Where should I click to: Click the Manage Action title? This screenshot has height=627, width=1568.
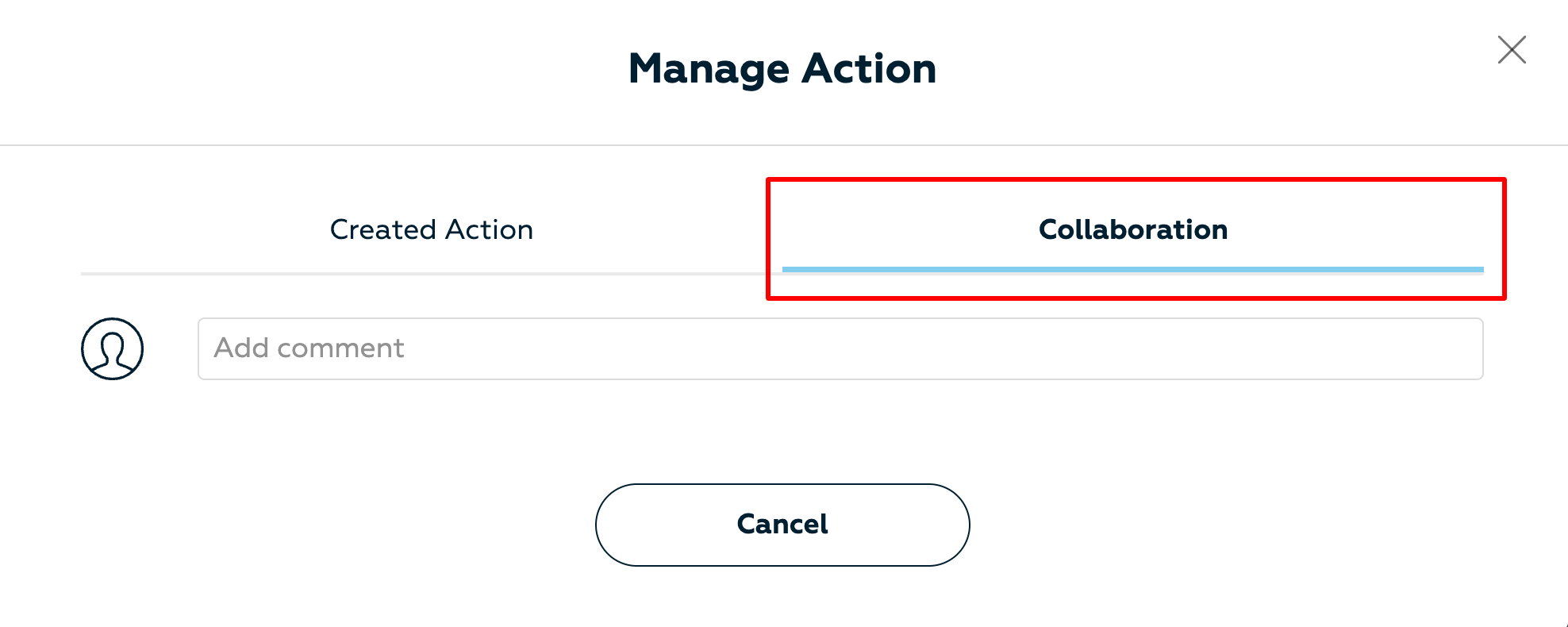pyautogui.click(x=782, y=69)
